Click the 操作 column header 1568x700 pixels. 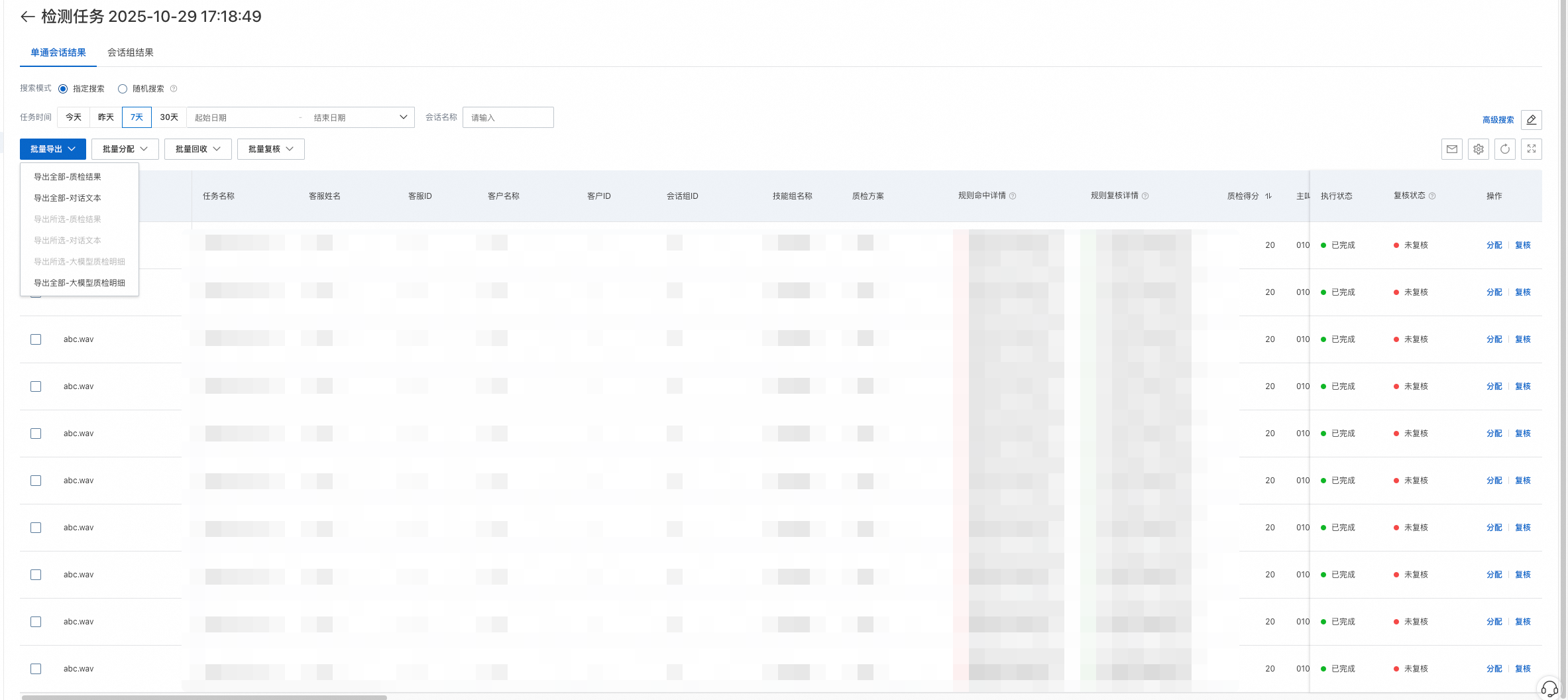(1494, 196)
